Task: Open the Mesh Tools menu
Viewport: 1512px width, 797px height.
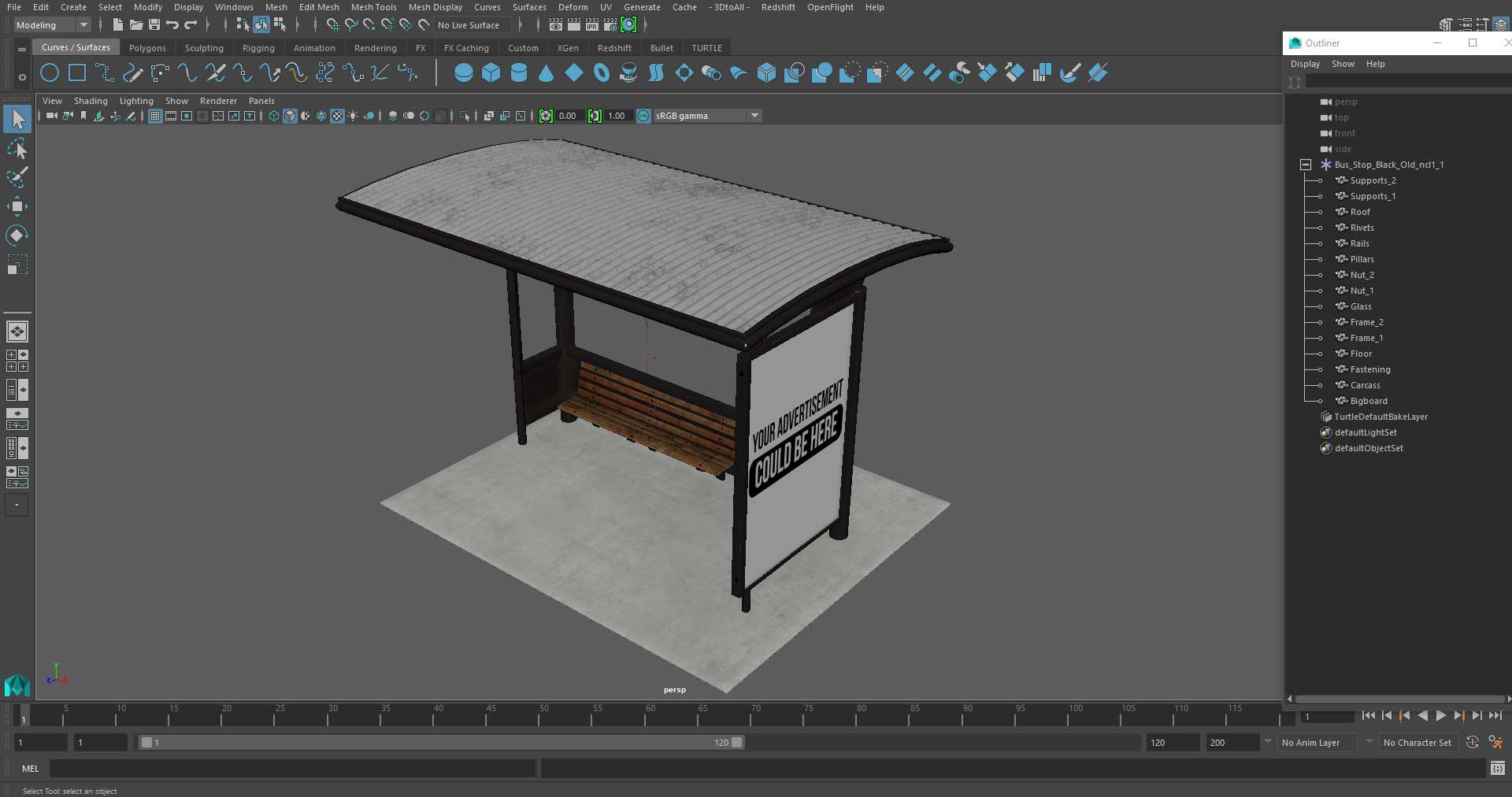Action: [x=373, y=7]
